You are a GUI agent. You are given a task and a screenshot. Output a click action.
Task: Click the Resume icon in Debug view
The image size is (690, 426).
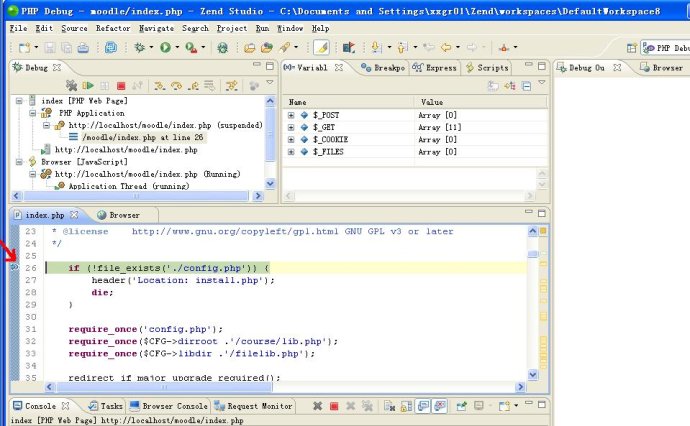[x=88, y=85]
